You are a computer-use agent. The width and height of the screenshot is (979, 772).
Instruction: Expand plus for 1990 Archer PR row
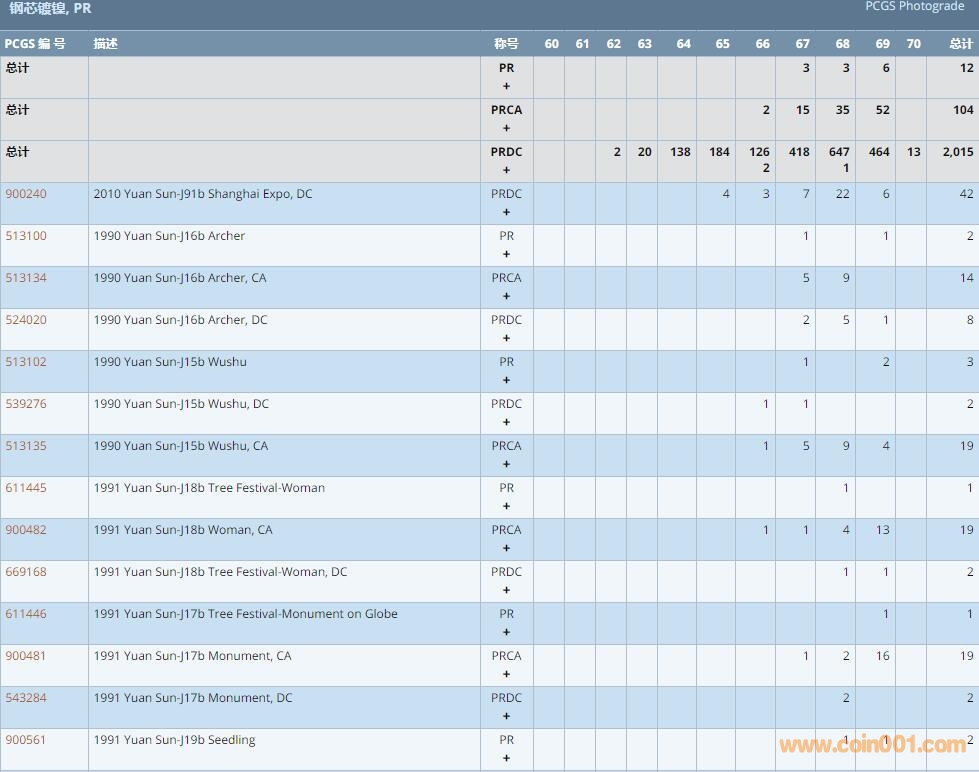(506, 255)
